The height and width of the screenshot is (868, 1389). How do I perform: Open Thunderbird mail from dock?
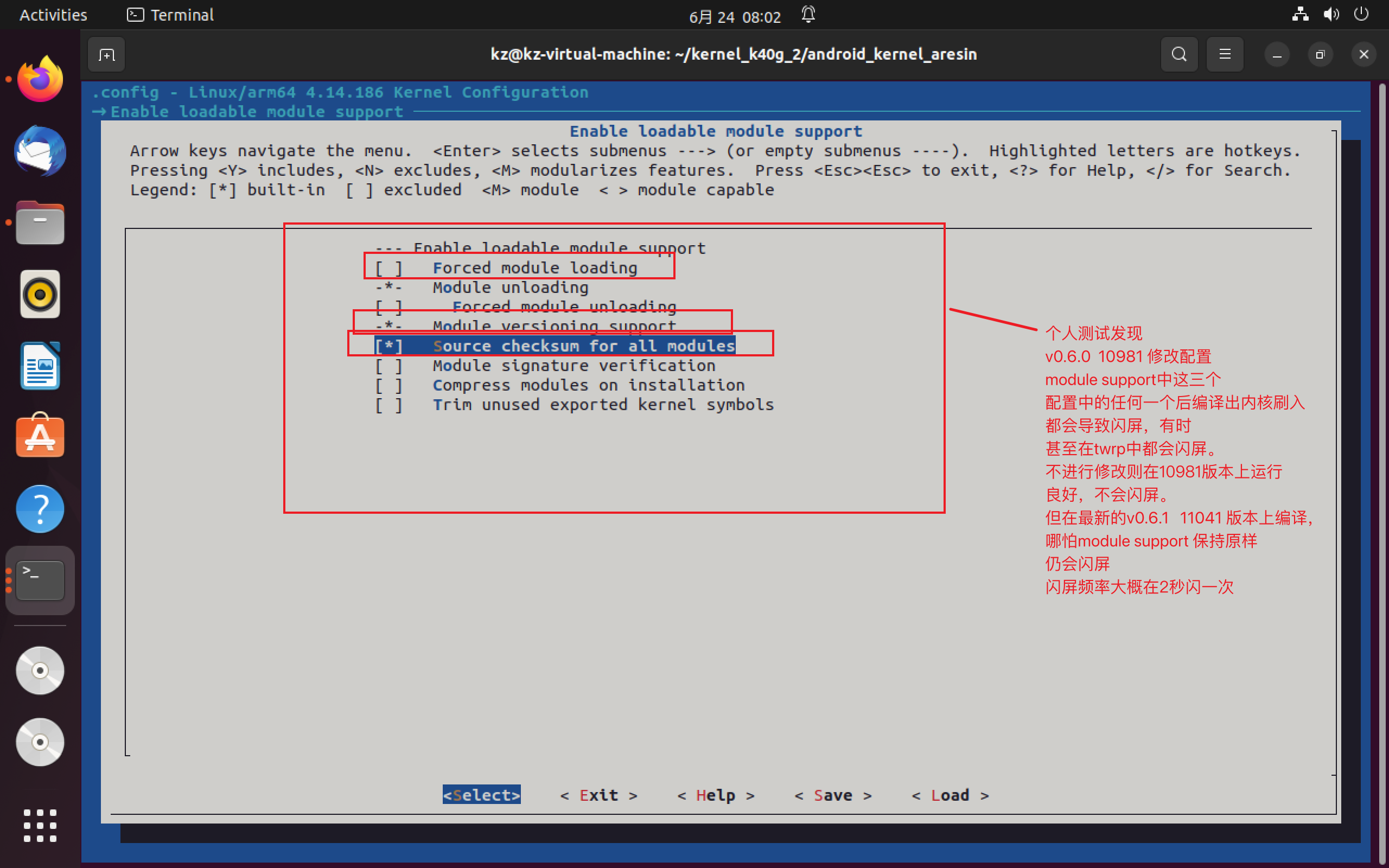coord(40,151)
